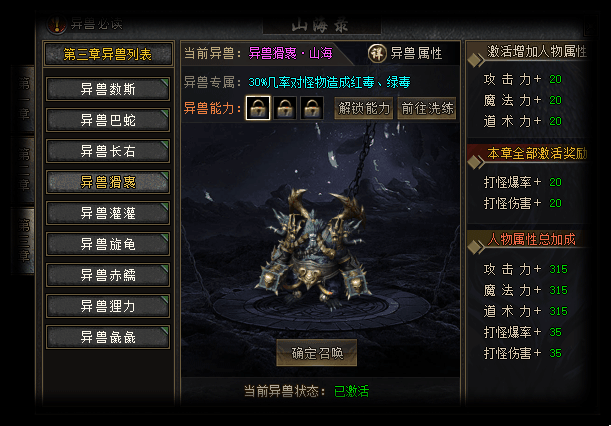This screenshot has width=611, height=426.
Task: Confirm summon with 确定召唤 button
Action: click(317, 353)
